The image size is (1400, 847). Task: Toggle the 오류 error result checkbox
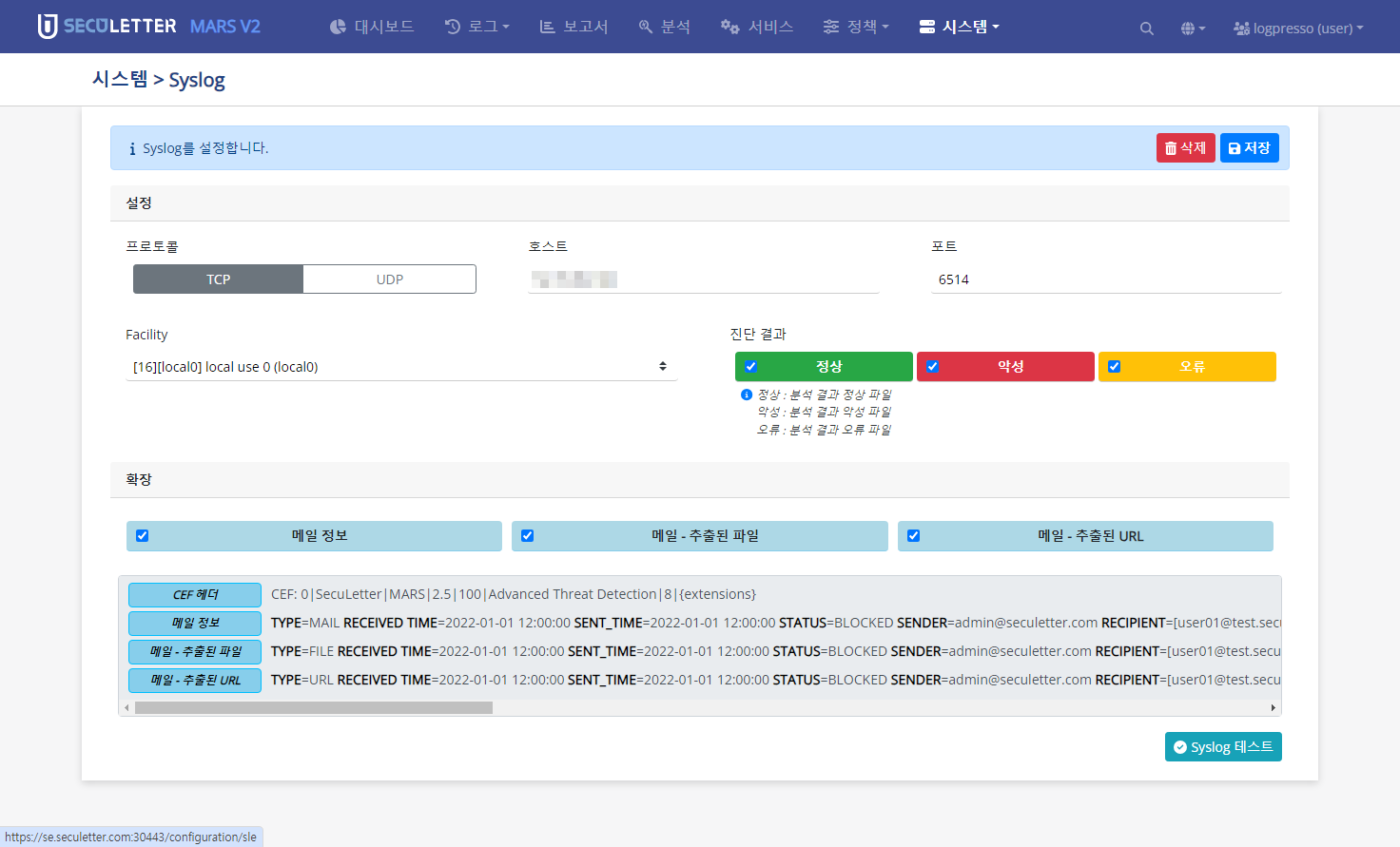[1115, 367]
